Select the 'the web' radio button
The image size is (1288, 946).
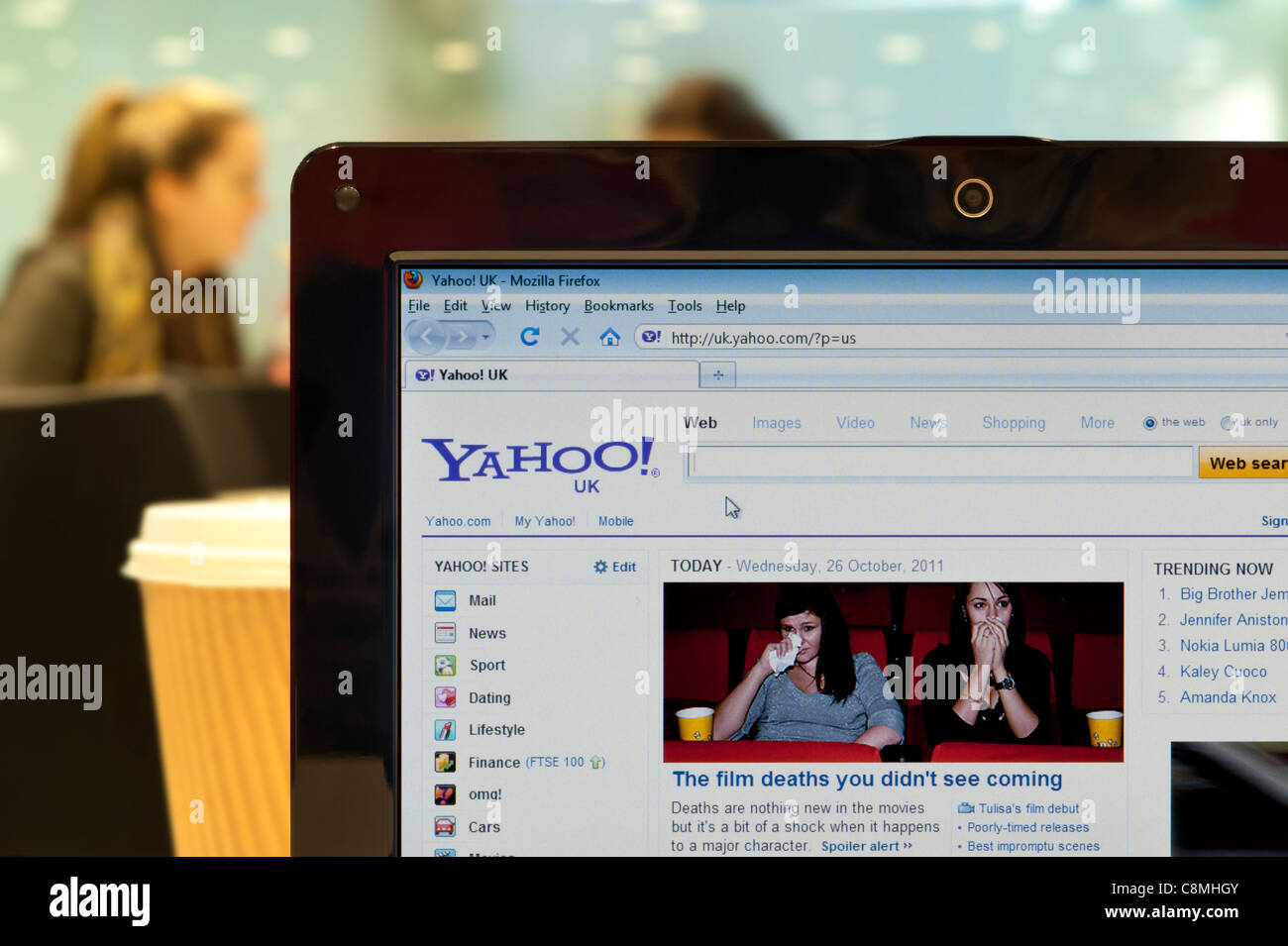(x=1149, y=423)
